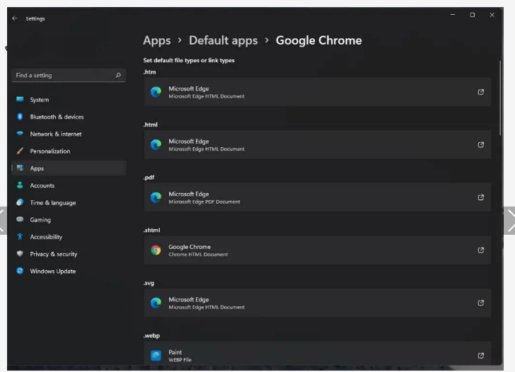Change the .shtml Google Chrome default
This screenshot has width=515, height=372.
click(x=317, y=250)
